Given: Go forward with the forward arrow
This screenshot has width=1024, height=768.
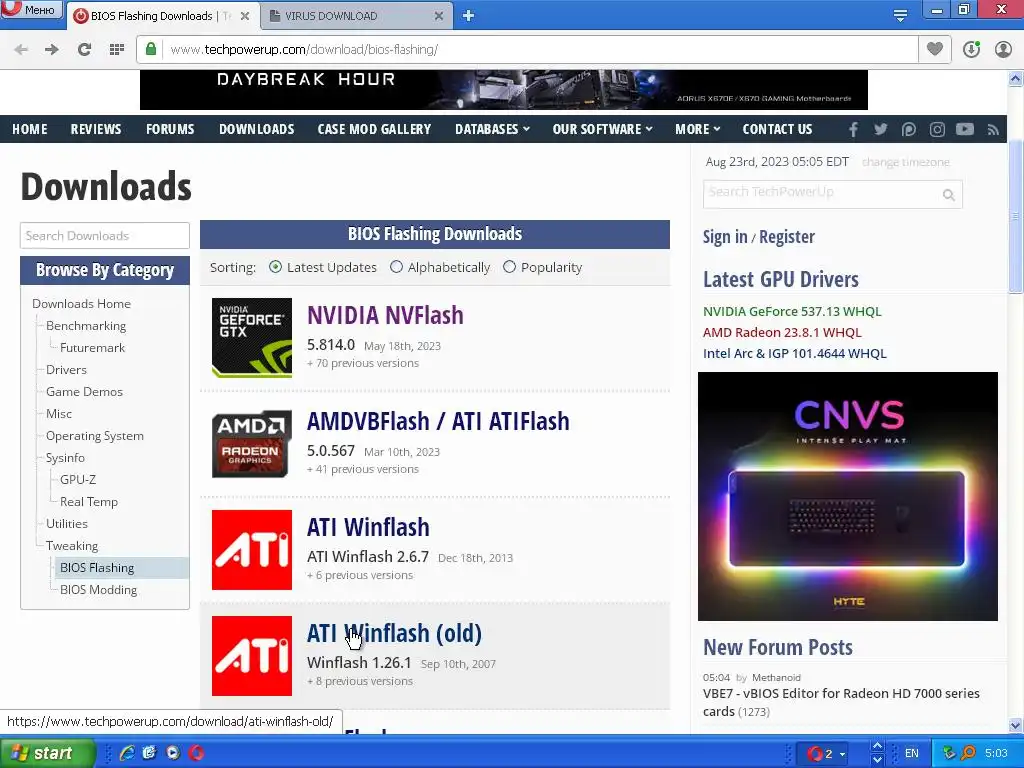Looking at the screenshot, I should (x=52, y=49).
